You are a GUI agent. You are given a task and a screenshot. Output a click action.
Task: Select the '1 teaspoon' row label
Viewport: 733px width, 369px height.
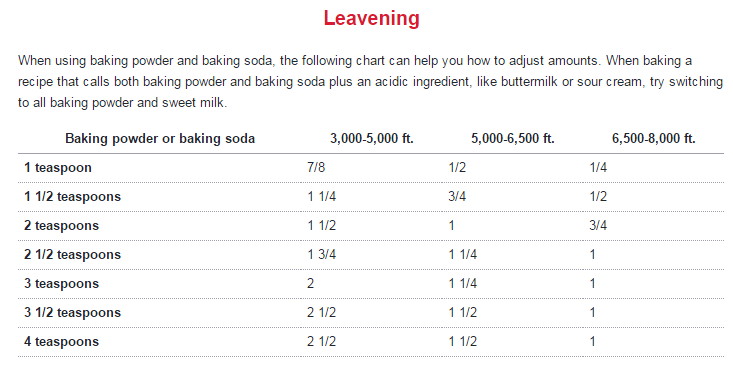58,168
